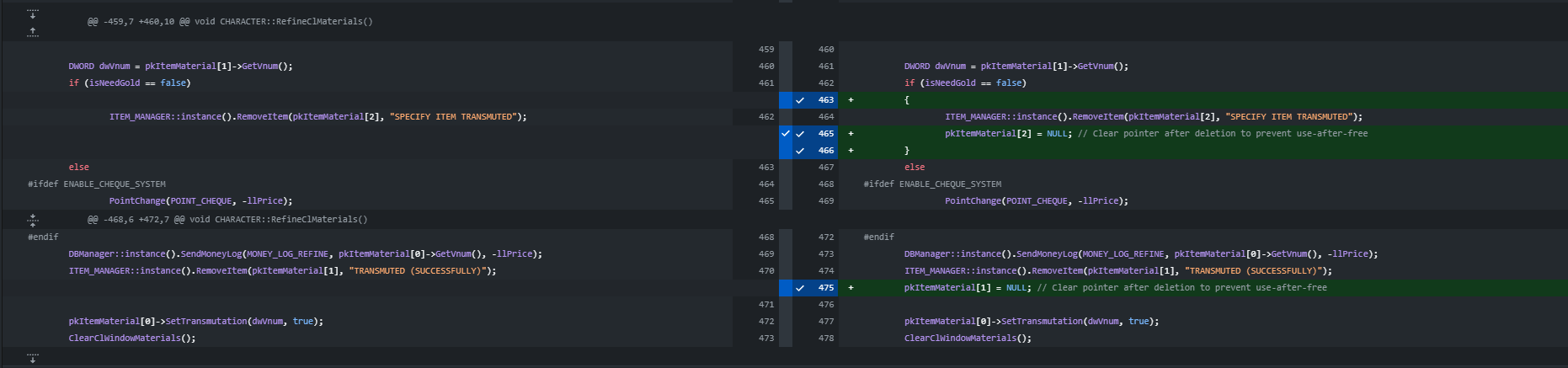The height and width of the screenshot is (368, 1568).
Task: Click the ClearClWindowMaterials() line in the left pane
Action: [131, 339]
